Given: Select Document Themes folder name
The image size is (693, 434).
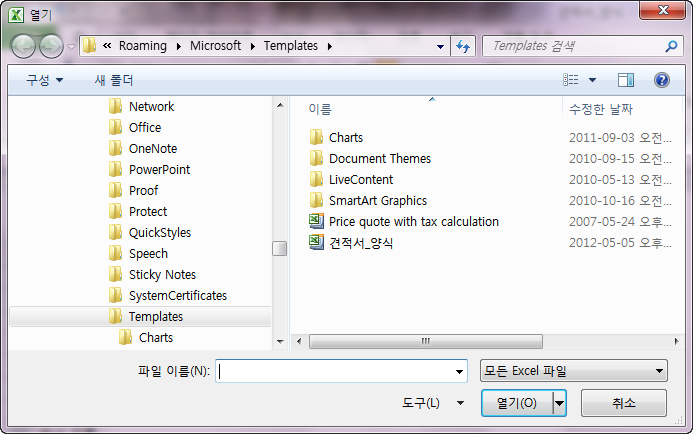Looking at the screenshot, I should coord(380,159).
